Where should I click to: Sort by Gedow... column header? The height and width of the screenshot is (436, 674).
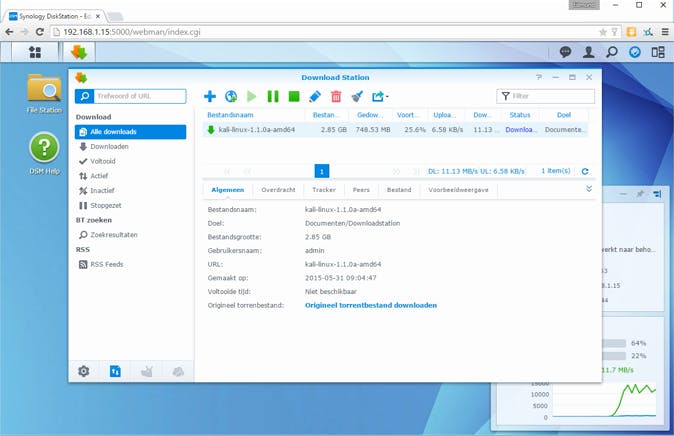point(369,115)
